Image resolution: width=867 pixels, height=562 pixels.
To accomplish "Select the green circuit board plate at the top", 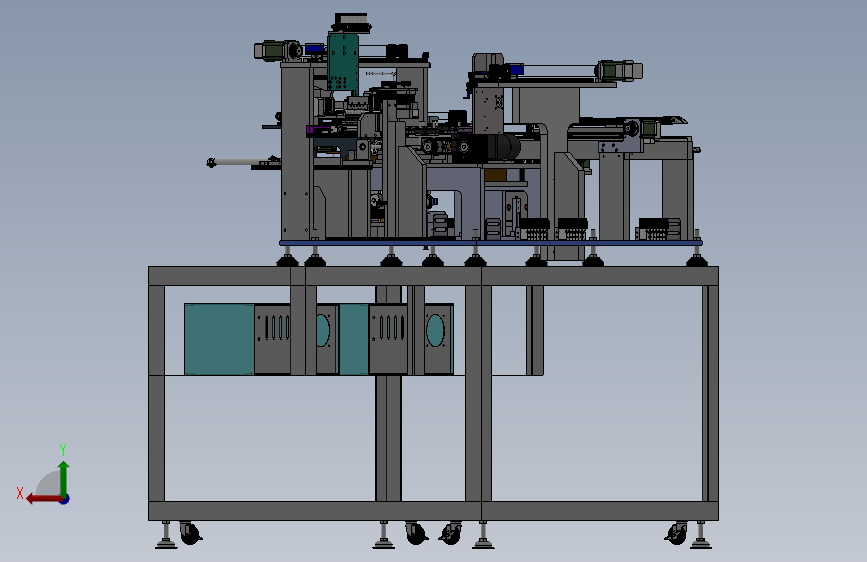I will point(343,61).
